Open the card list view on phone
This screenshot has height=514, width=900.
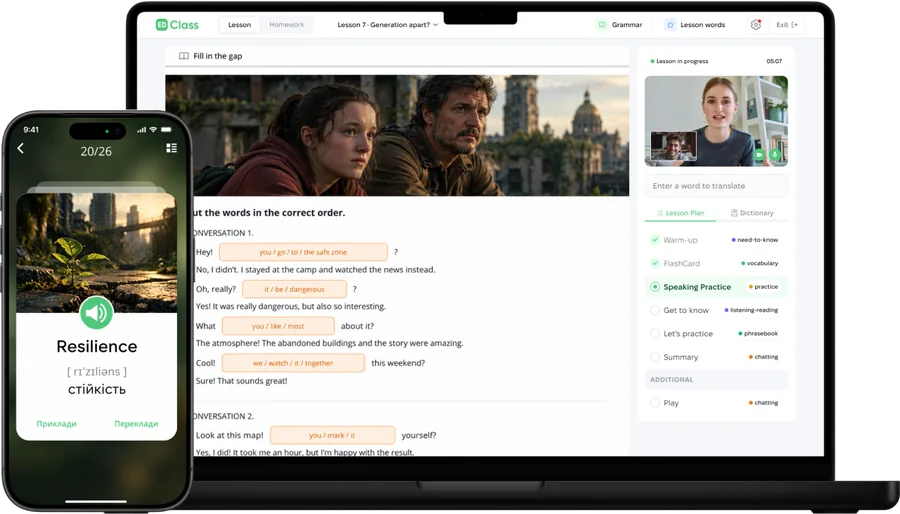tap(171, 148)
